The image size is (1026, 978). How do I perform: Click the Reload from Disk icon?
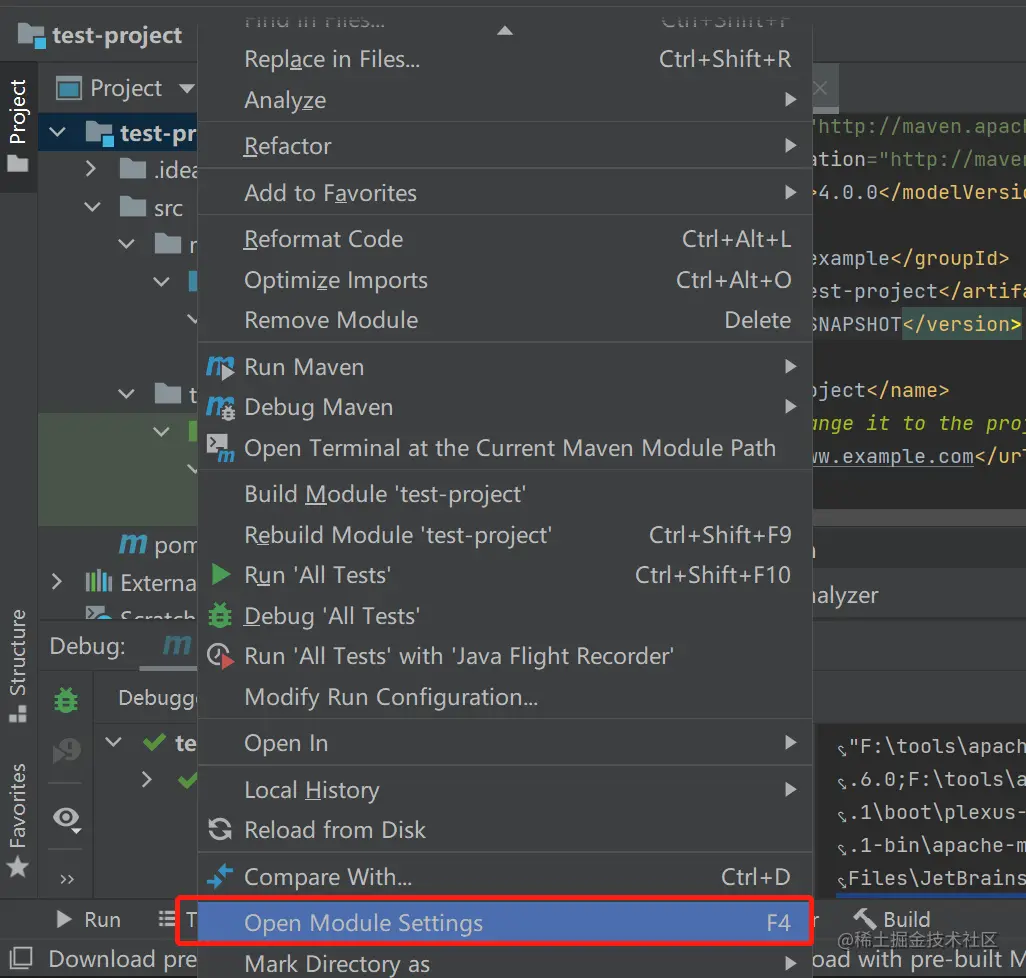pyautogui.click(x=220, y=830)
